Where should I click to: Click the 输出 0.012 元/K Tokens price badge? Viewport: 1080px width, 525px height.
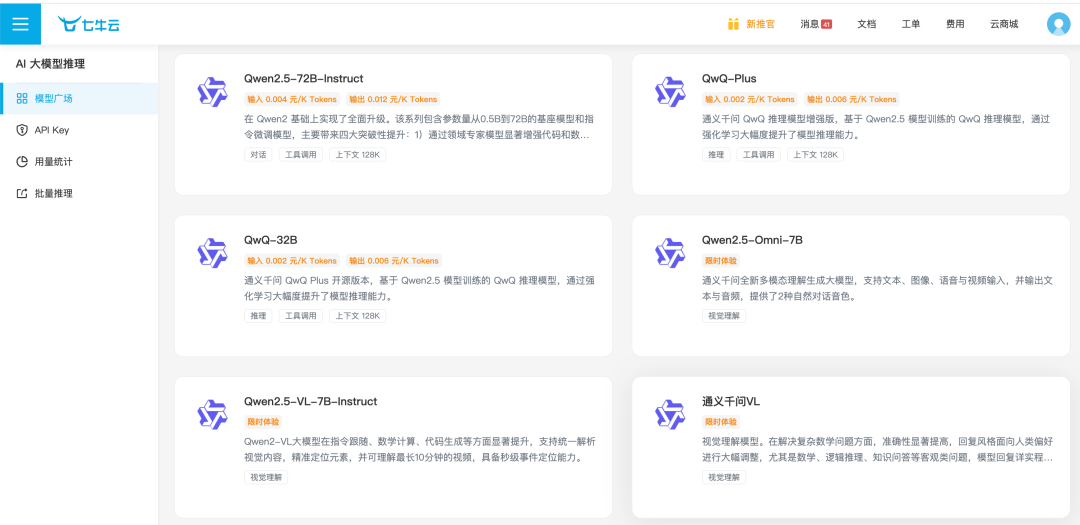[393, 99]
